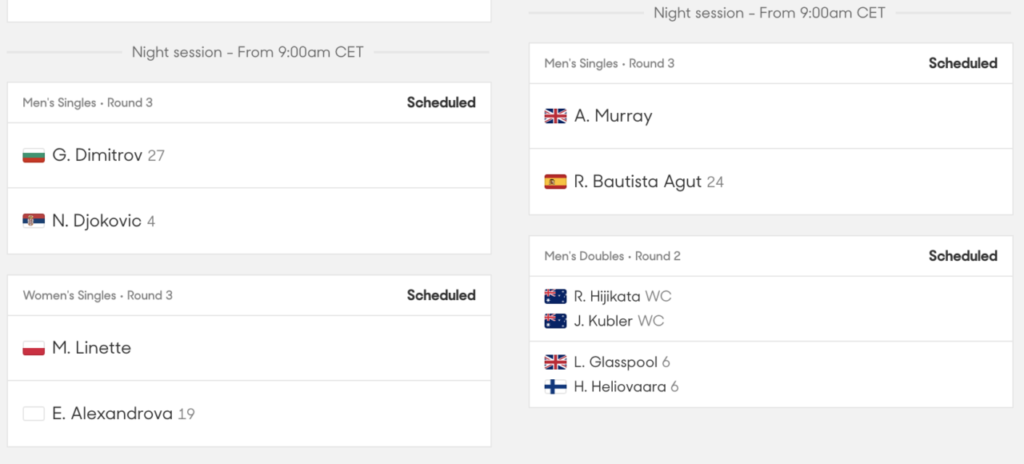Select the A. Murray player name

(613, 116)
